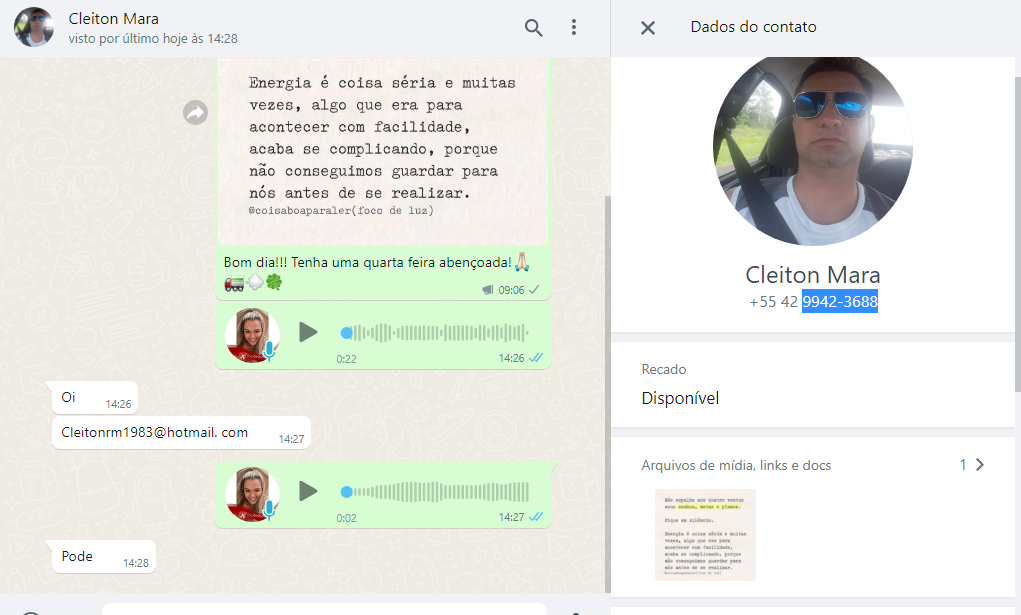1021x615 pixels.
Task: Close the Dados do contato panel
Action: click(x=648, y=28)
